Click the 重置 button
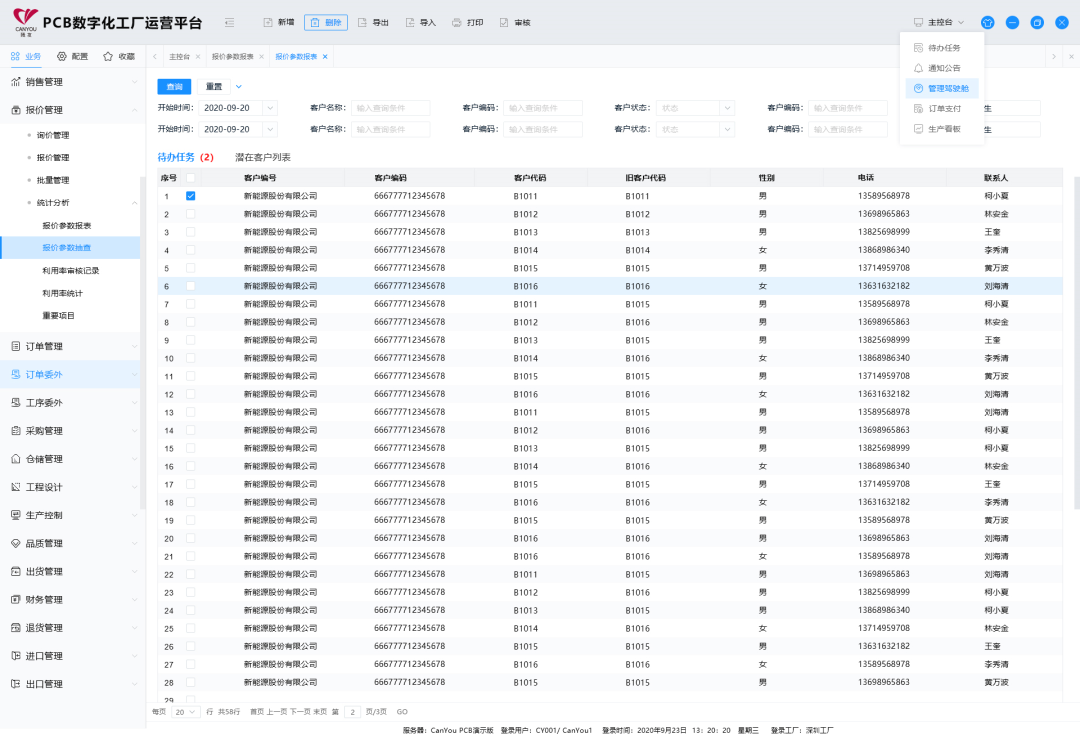Viewport: 1080px width, 739px height. point(214,87)
